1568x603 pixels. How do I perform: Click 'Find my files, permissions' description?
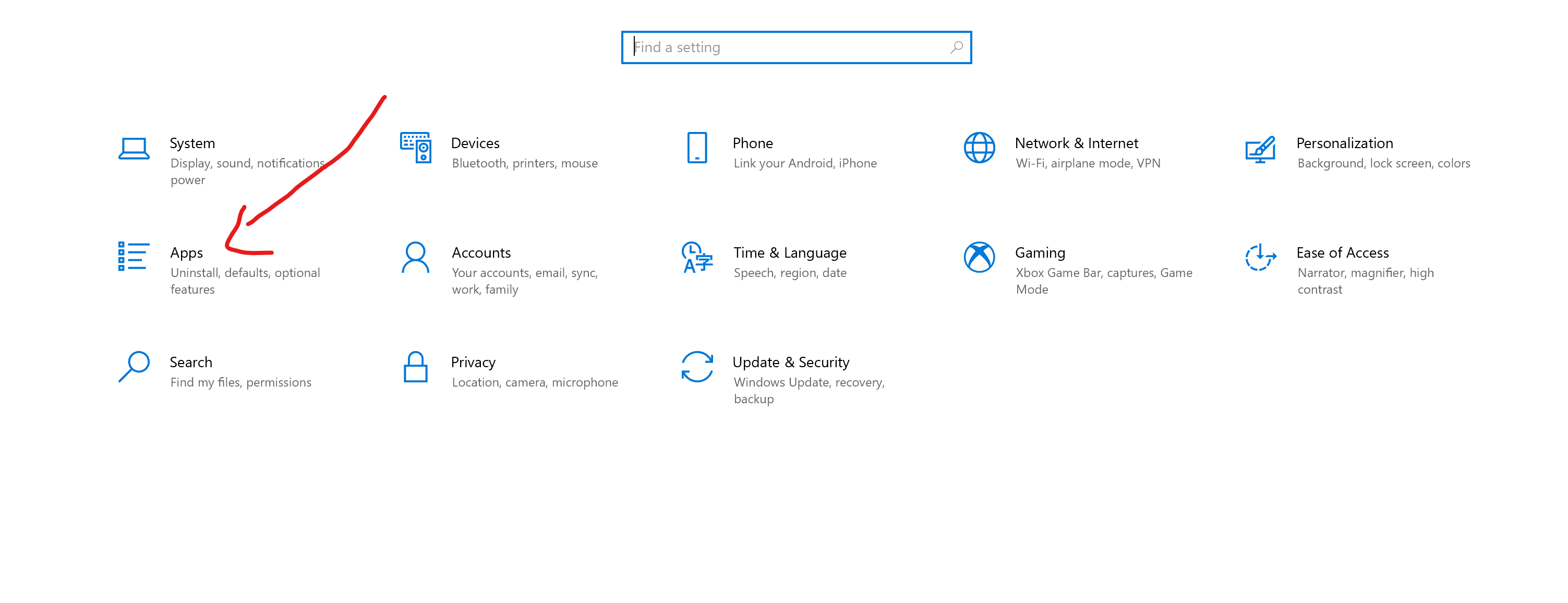tap(240, 382)
